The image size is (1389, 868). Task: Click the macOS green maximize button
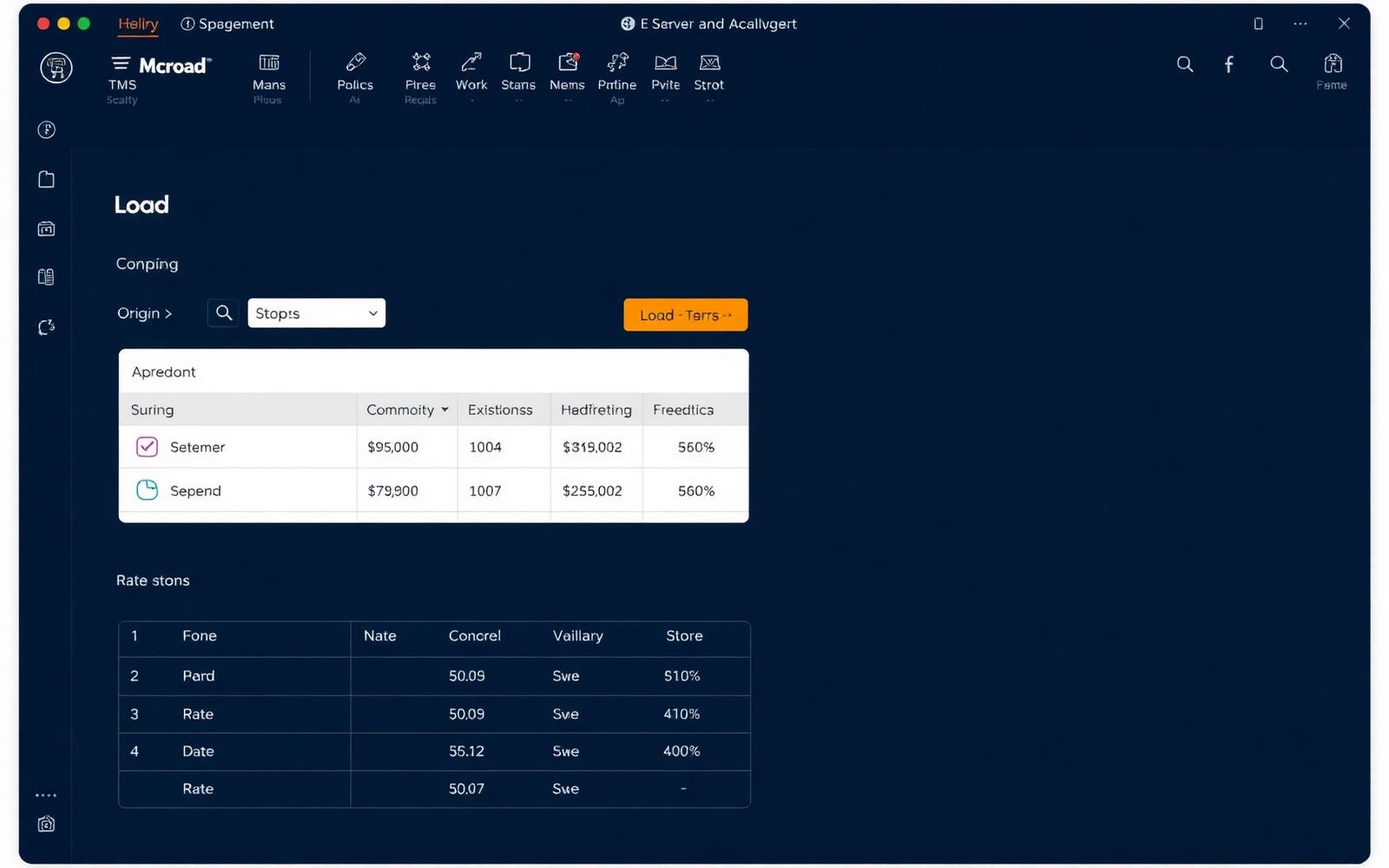pyautogui.click(x=84, y=23)
